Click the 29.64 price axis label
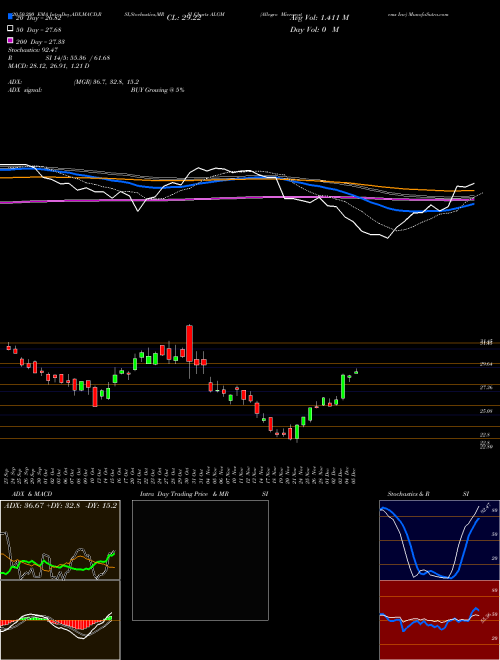The height and width of the screenshot is (660, 500). click(x=486, y=364)
